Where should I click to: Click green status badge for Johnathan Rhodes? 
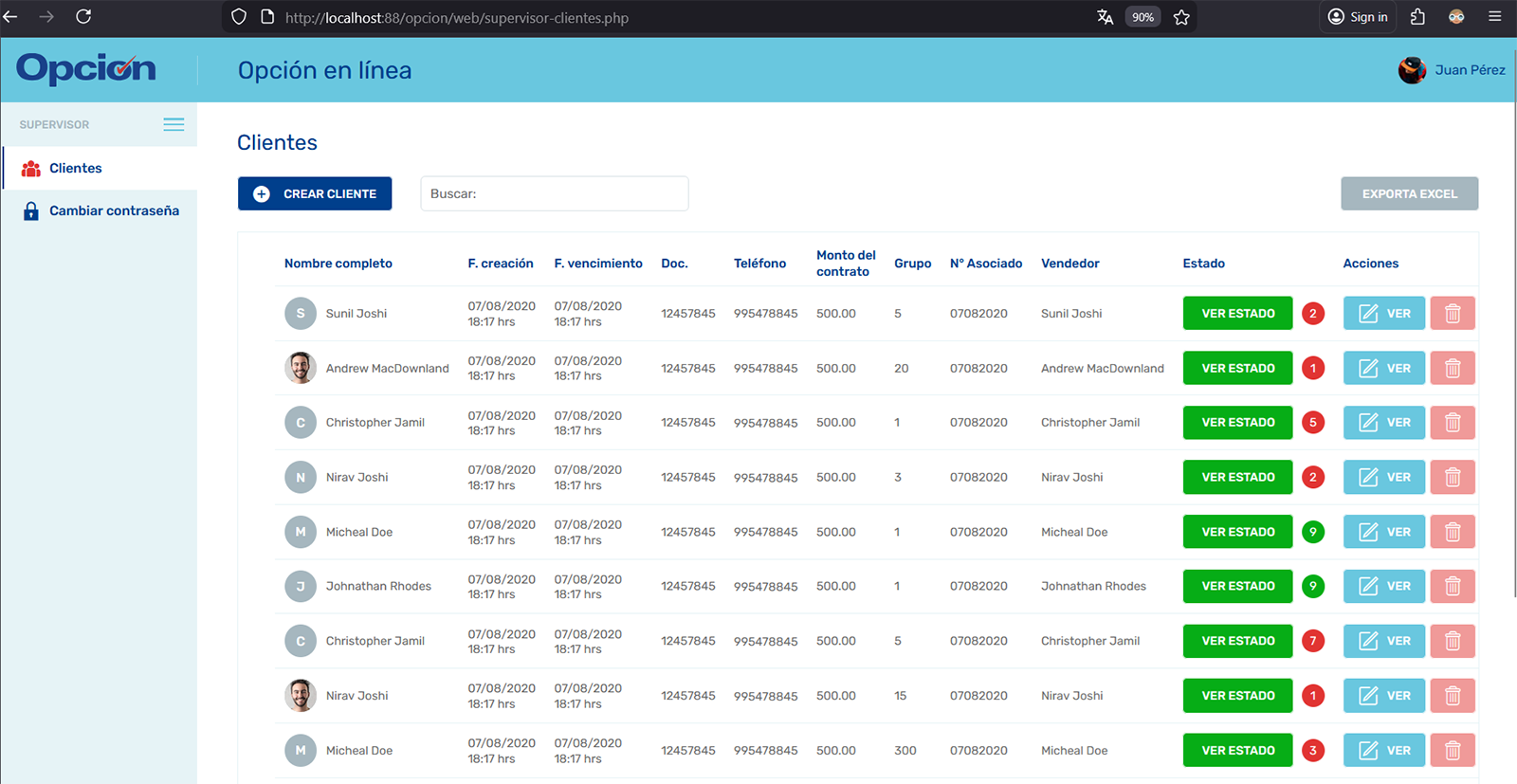(1312, 586)
